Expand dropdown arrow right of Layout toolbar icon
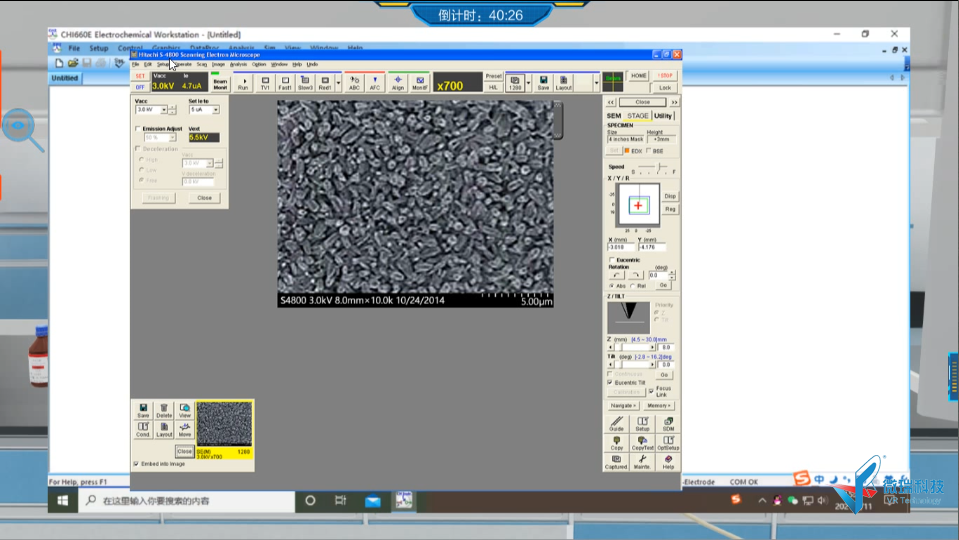The image size is (959, 540). pyautogui.click(x=596, y=83)
